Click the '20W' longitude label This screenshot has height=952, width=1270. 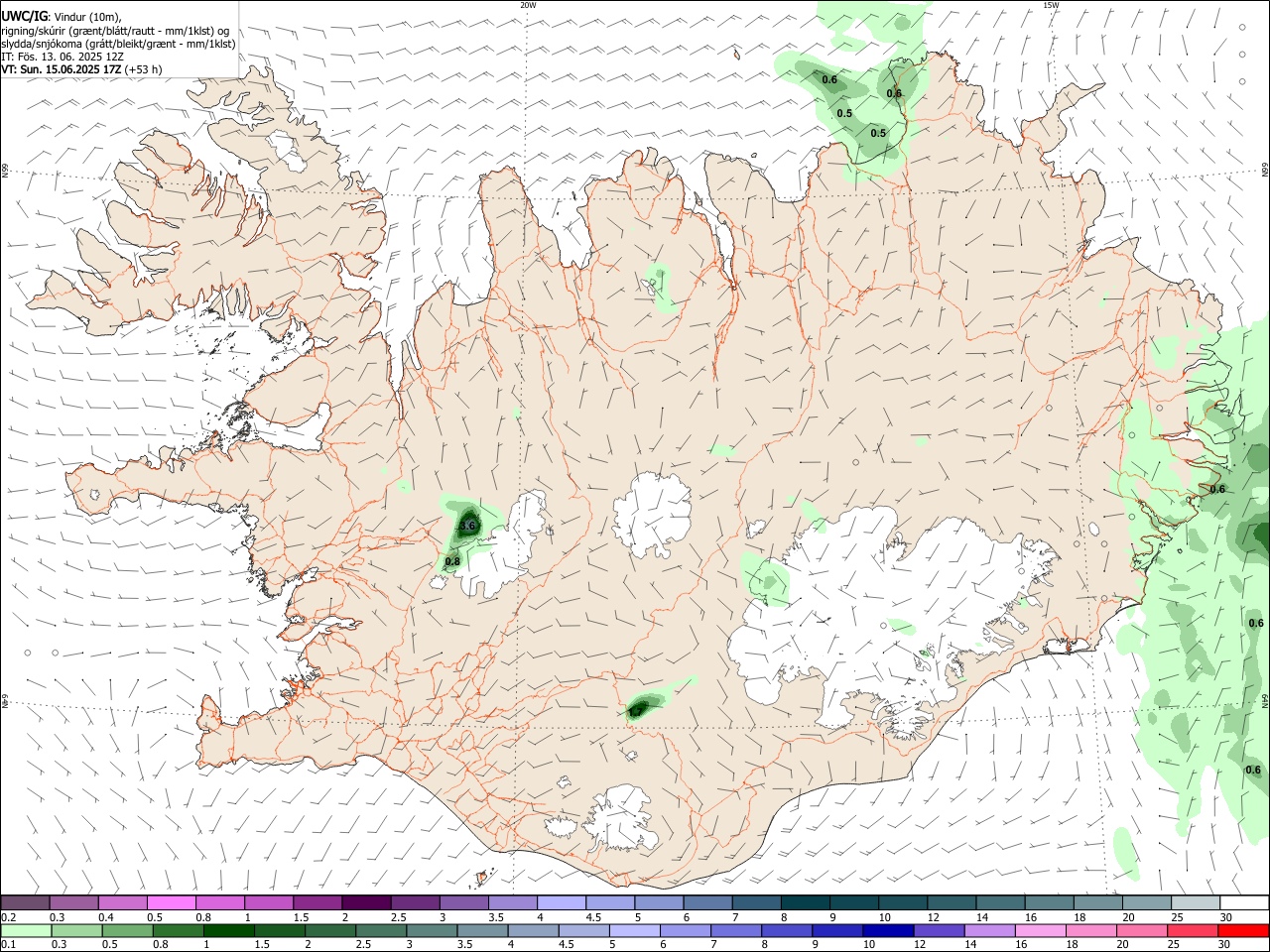coord(528,5)
